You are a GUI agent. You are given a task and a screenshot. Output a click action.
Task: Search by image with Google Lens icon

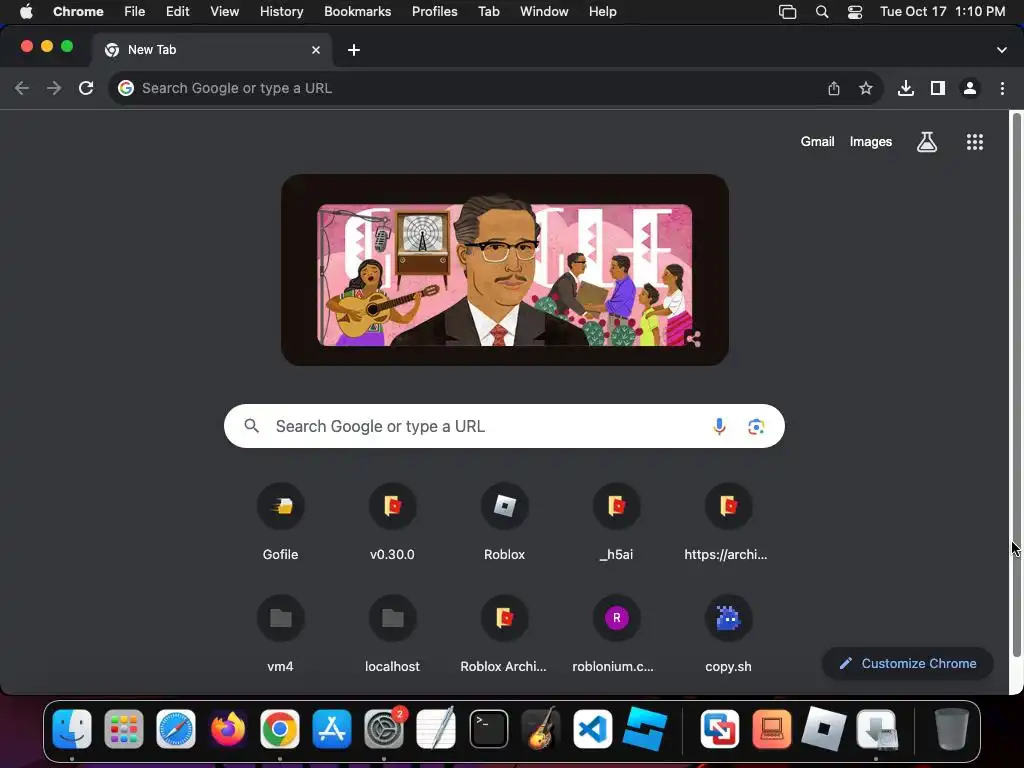click(x=756, y=426)
